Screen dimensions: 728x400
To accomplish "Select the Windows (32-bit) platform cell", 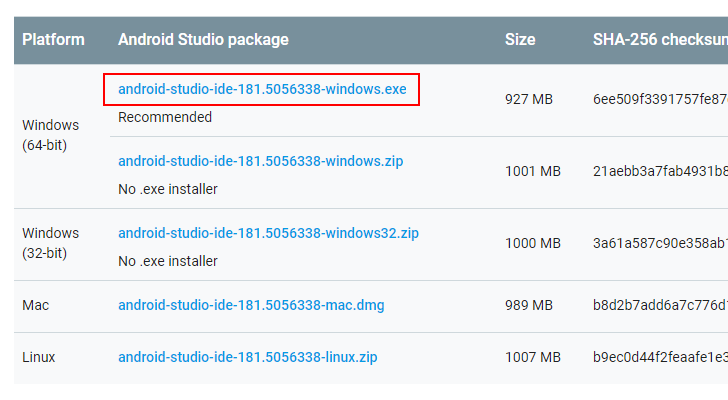I will coord(51,243).
